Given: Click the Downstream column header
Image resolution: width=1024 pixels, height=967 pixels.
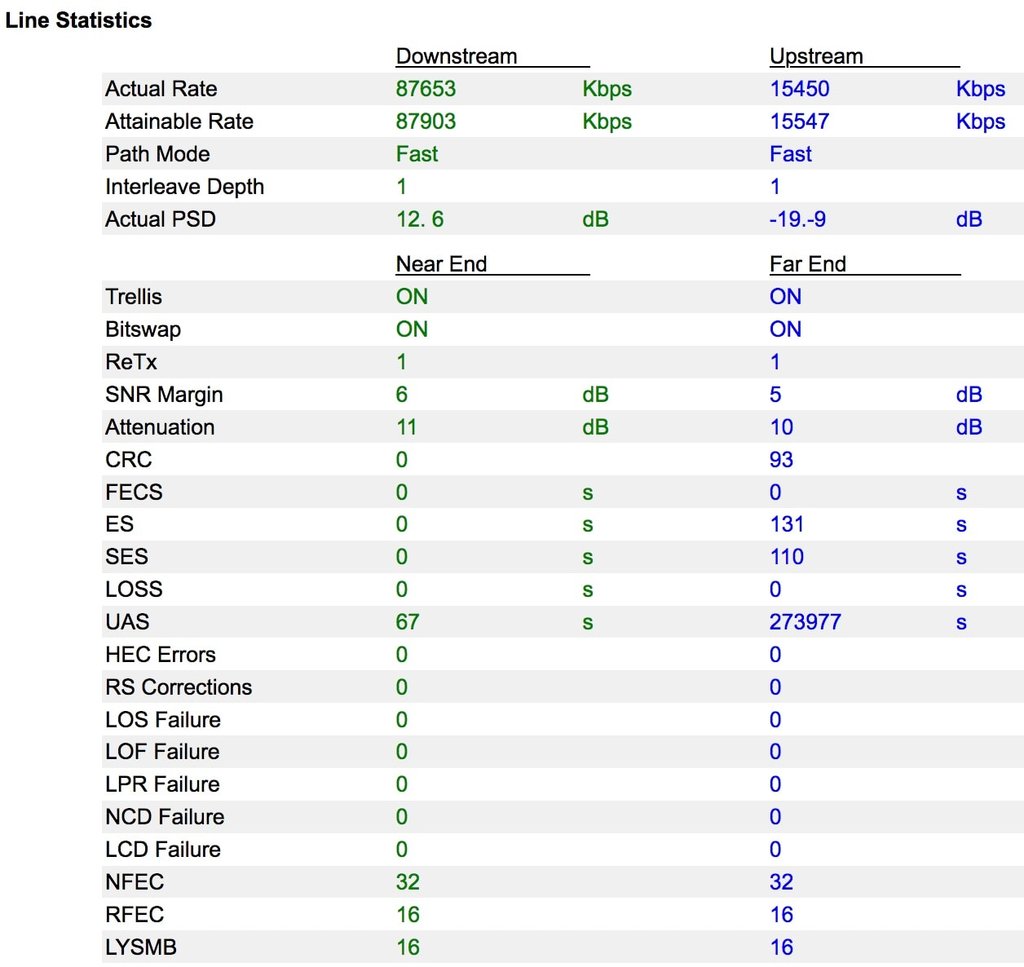Looking at the screenshot, I should coord(456,56).
